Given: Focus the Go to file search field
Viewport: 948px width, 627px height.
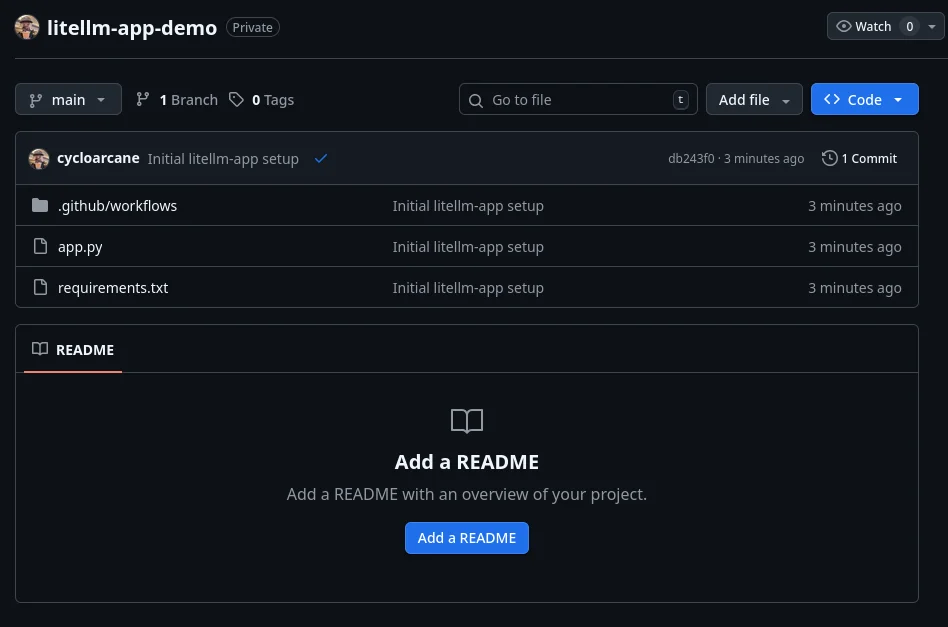Looking at the screenshot, I should (578, 99).
